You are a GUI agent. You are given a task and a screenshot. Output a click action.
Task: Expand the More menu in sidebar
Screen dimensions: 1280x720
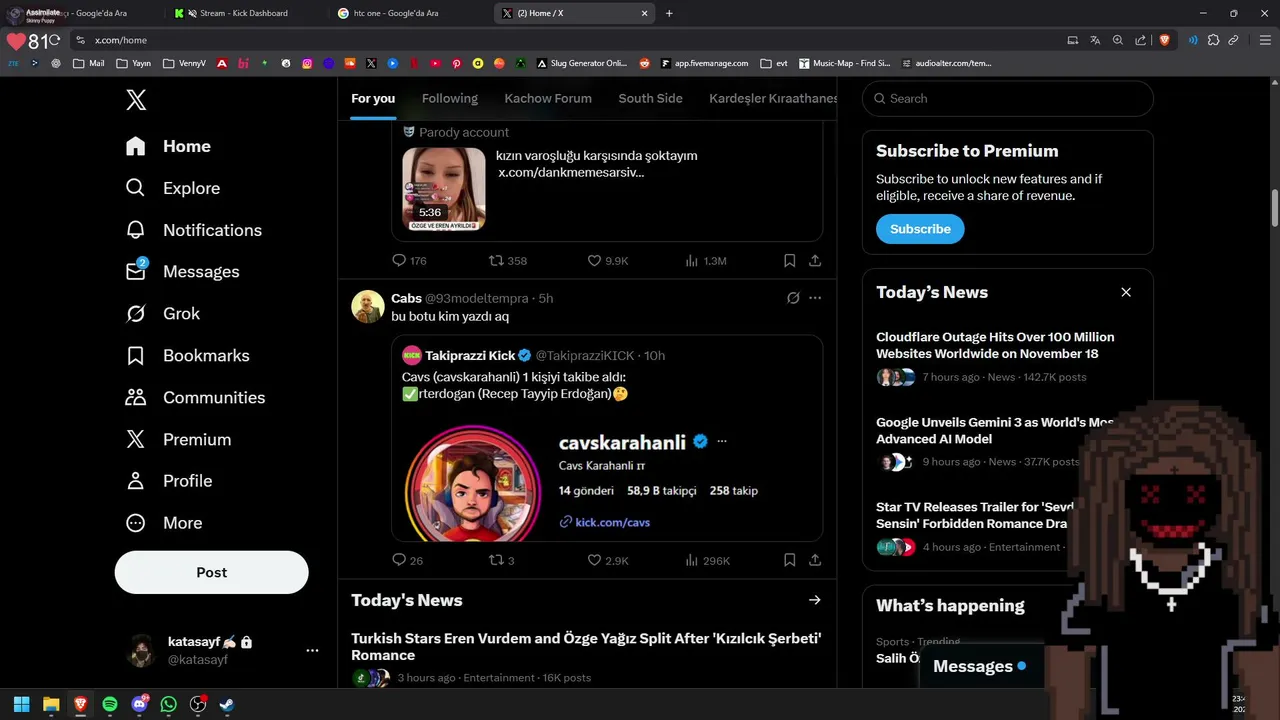click(x=163, y=523)
